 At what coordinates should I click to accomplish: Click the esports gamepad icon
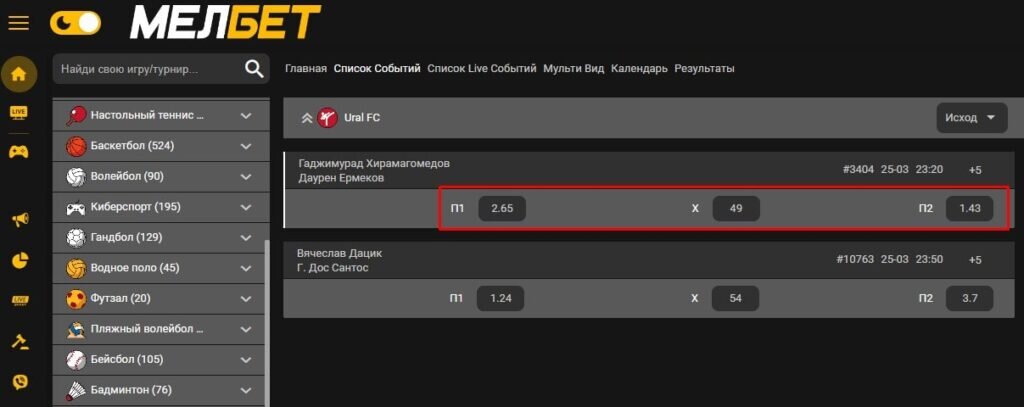76,207
